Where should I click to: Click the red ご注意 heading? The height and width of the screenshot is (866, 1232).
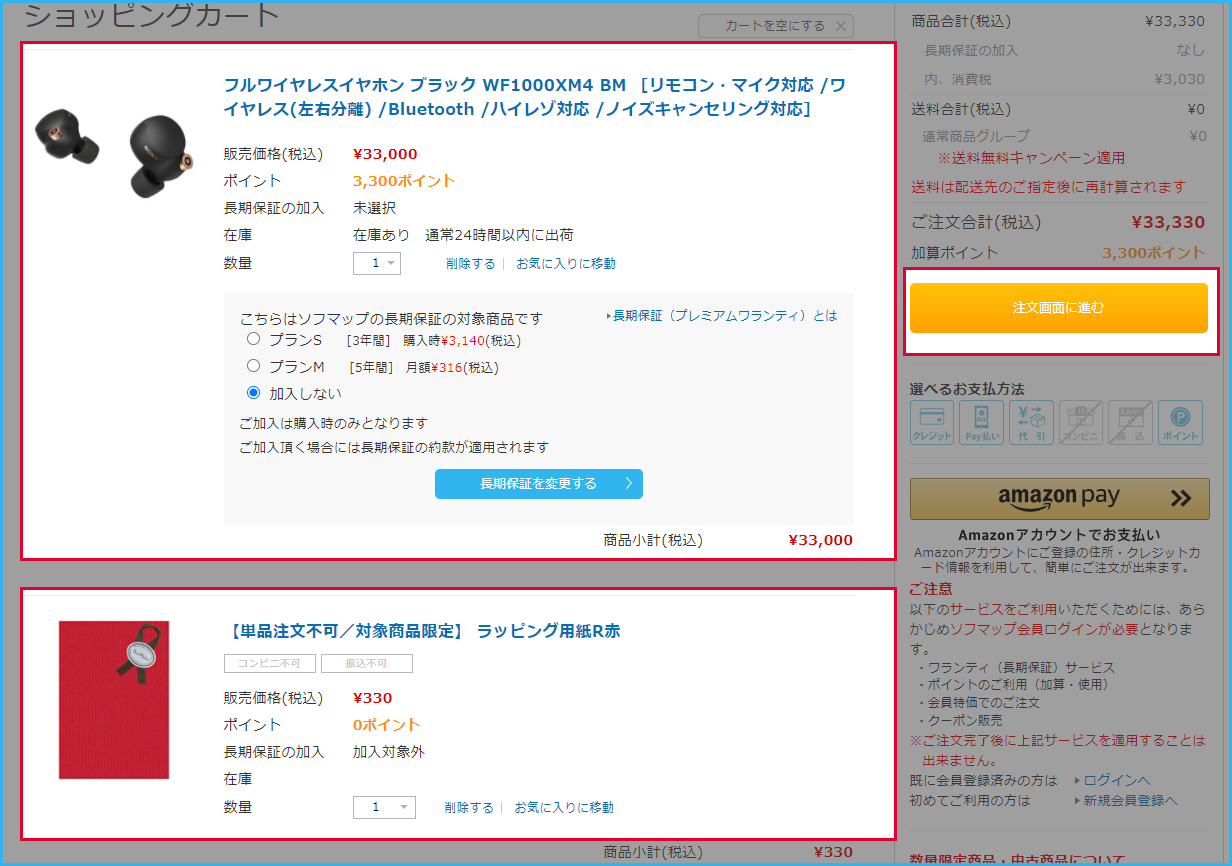(931, 589)
